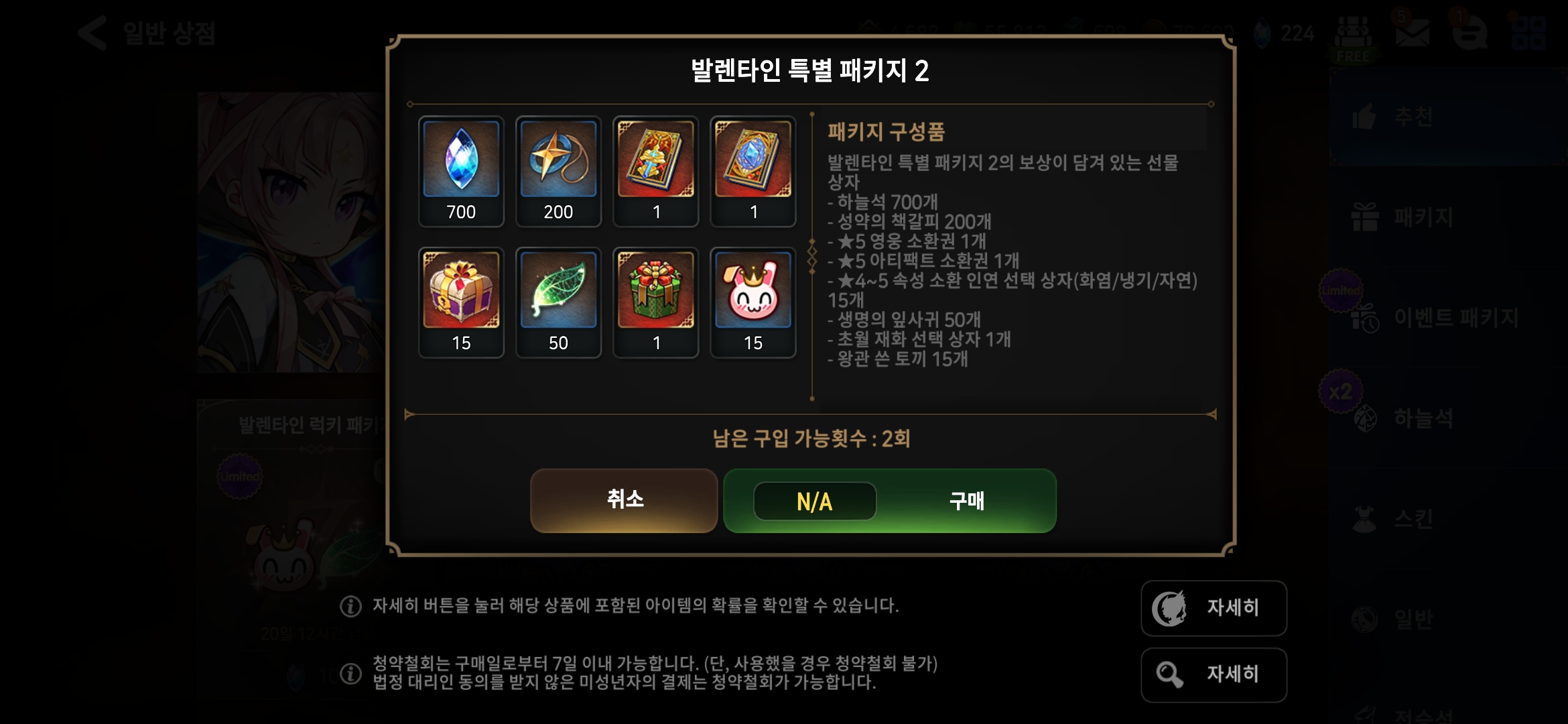The image size is (1568, 724).
Task: Switch to the 패키지 tab
Action: (1447, 217)
